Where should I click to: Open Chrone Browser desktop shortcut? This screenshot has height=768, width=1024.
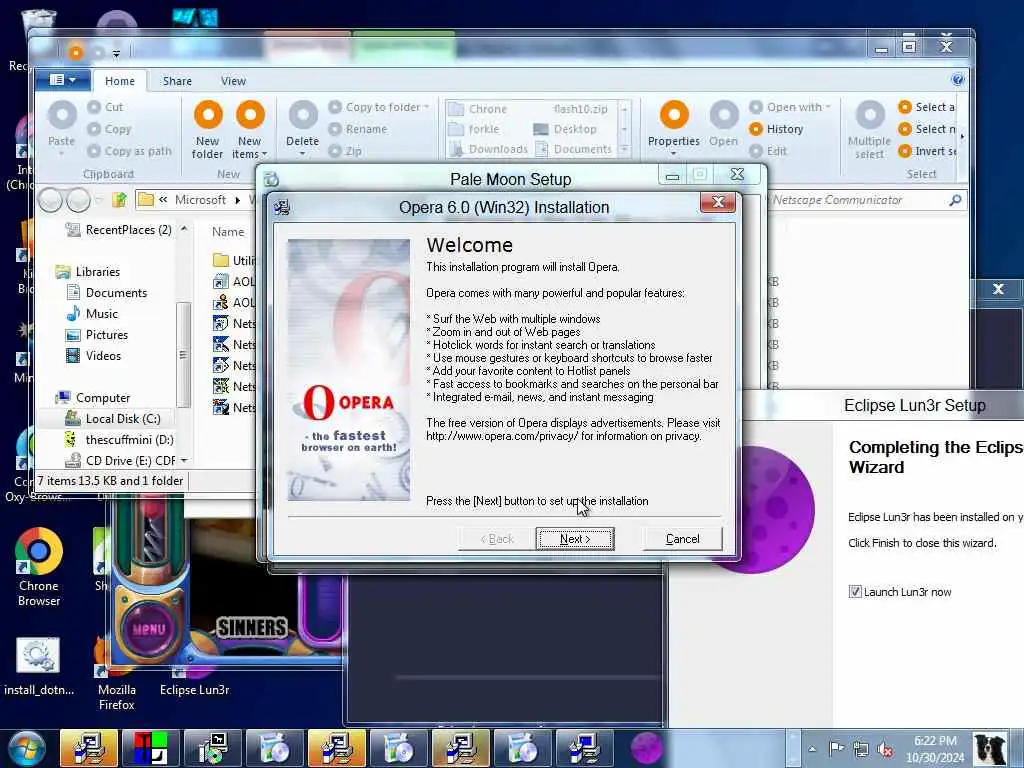coord(39,567)
